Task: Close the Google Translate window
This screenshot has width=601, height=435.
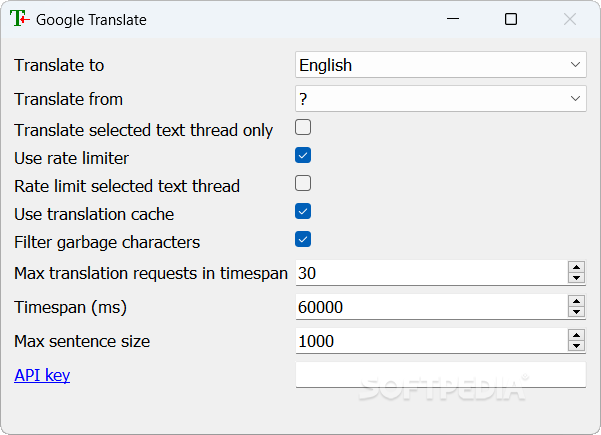Action: (x=570, y=19)
